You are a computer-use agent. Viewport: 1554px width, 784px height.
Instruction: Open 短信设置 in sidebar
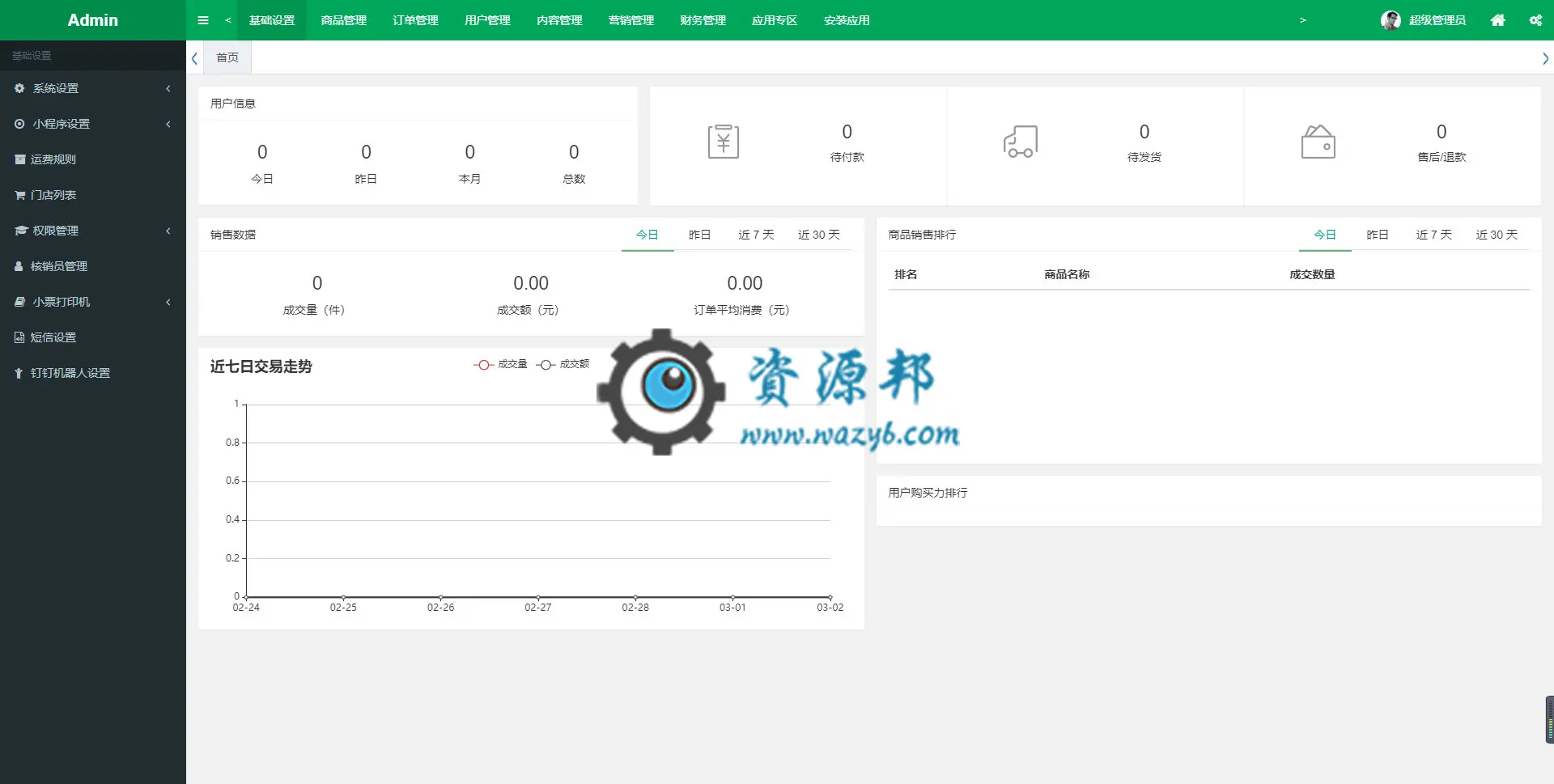93,337
